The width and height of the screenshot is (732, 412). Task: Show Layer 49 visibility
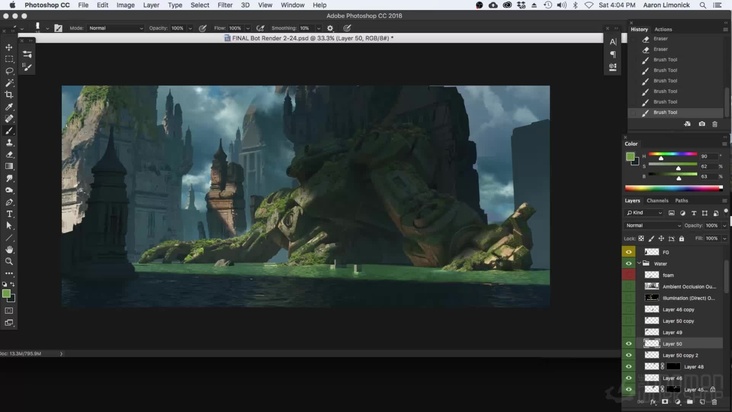[x=629, y=332]
